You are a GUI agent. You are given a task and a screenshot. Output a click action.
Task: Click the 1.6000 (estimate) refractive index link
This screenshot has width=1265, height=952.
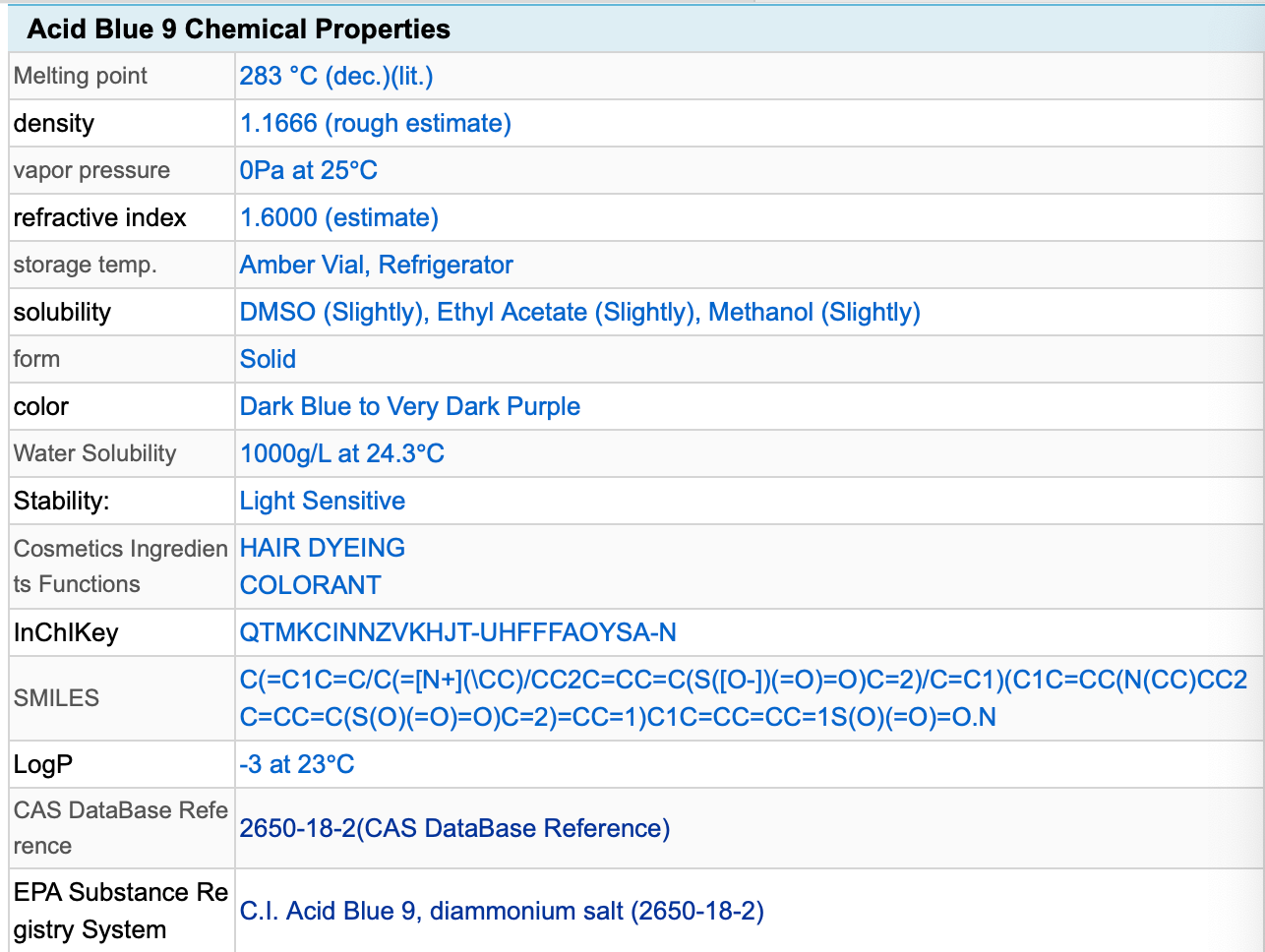(x=339, y=217)
